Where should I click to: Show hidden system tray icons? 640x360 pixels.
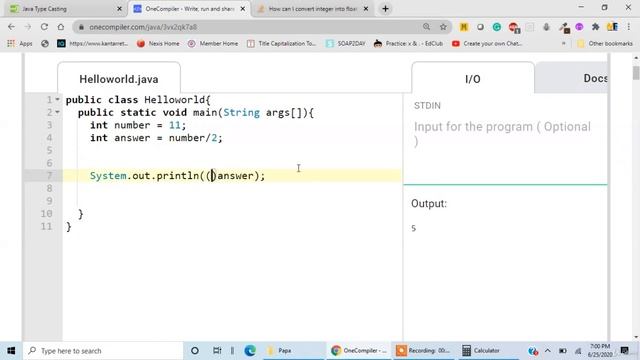click(x=548, y=351)
